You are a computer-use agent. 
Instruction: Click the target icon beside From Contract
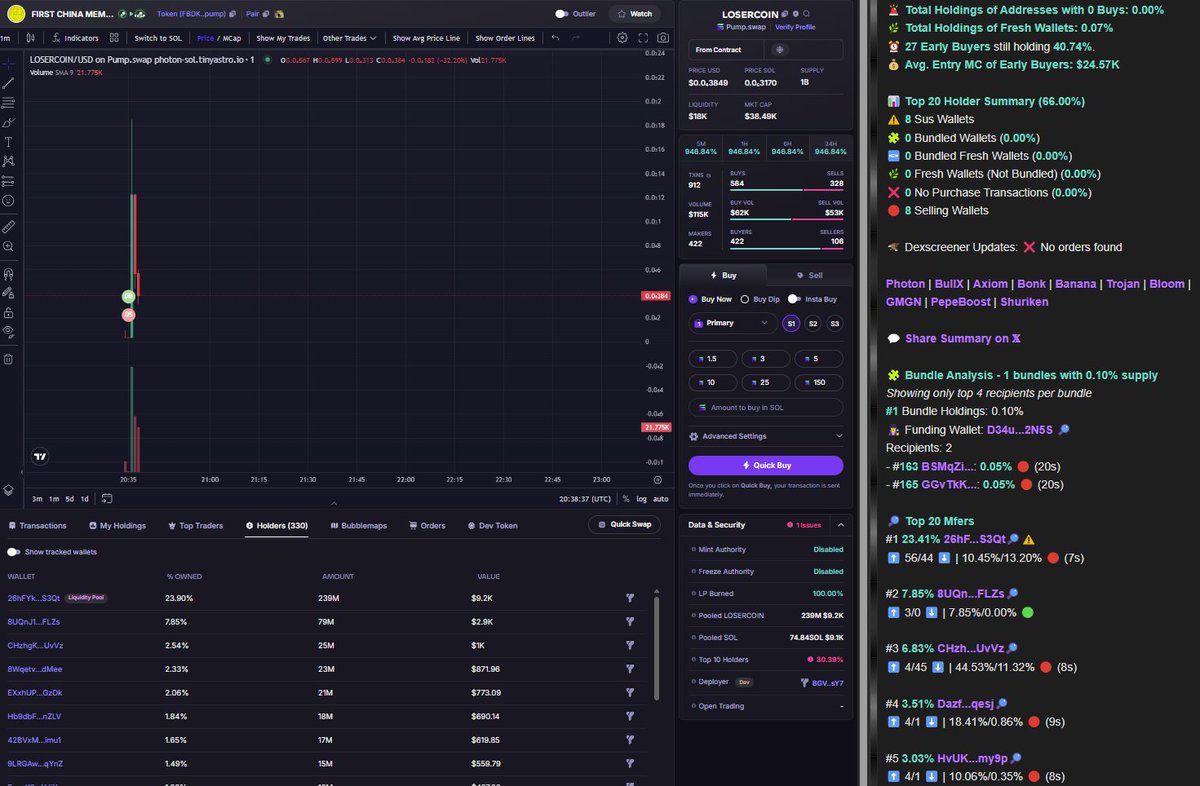pyautogui.click(x=780, y=49)
